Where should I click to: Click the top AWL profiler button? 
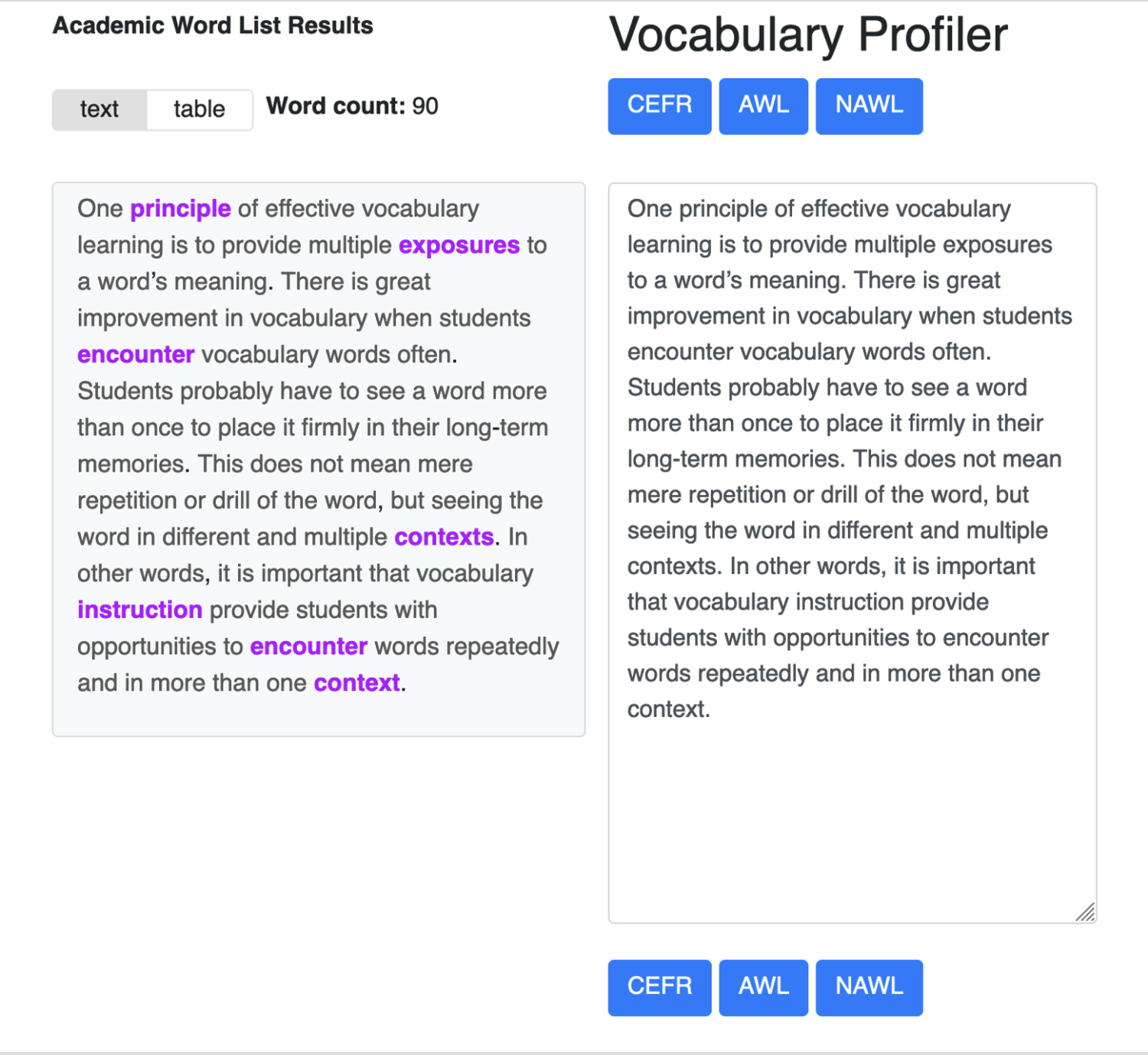[763, 106]
